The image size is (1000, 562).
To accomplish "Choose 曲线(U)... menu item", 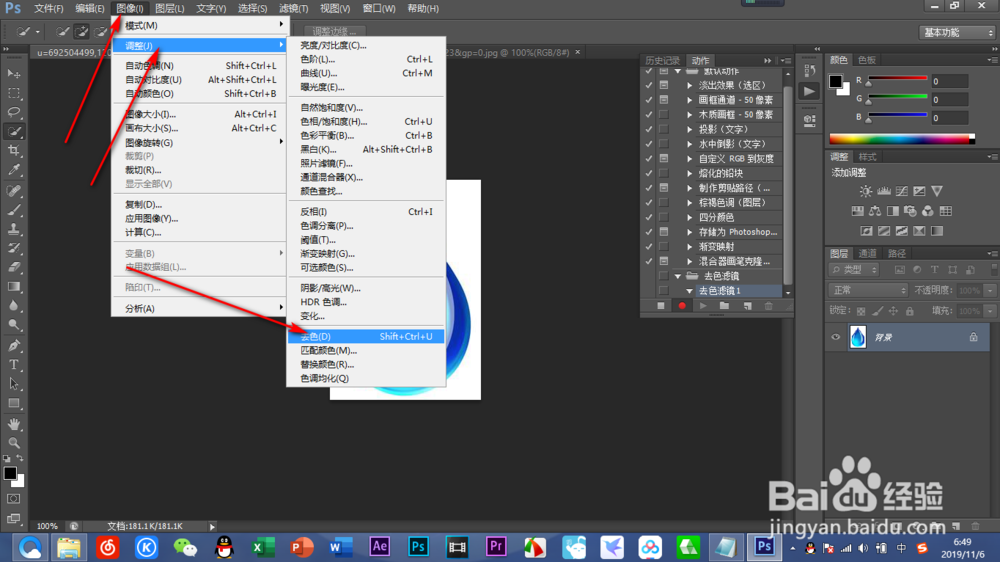I will click(x=365, y=73).
